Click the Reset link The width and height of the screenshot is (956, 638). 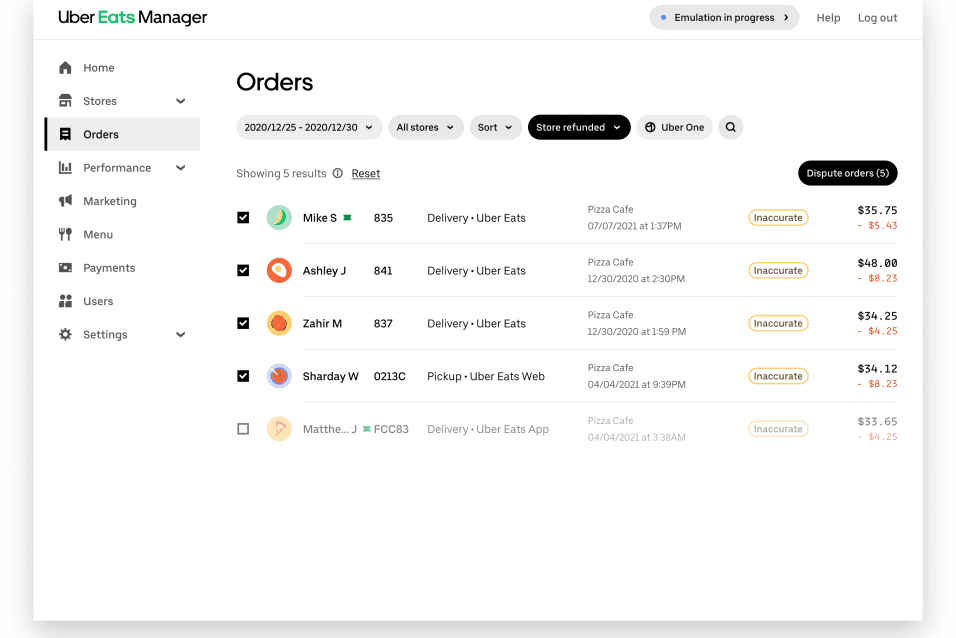pos(366,173)
